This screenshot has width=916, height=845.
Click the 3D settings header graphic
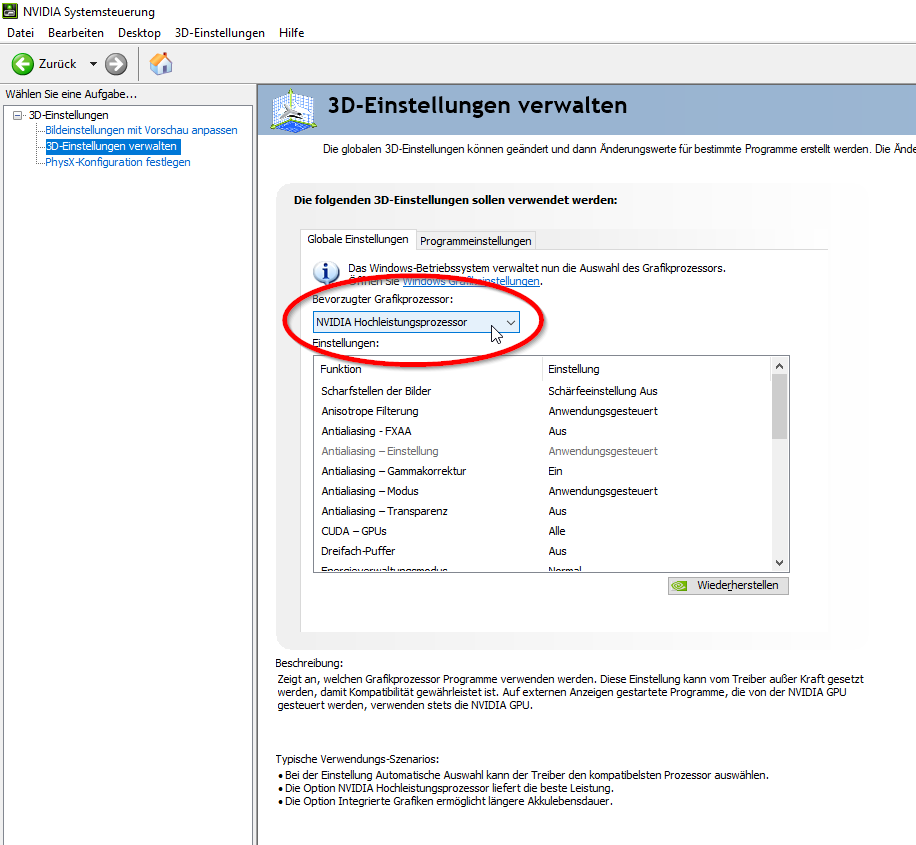coord(293,109)
